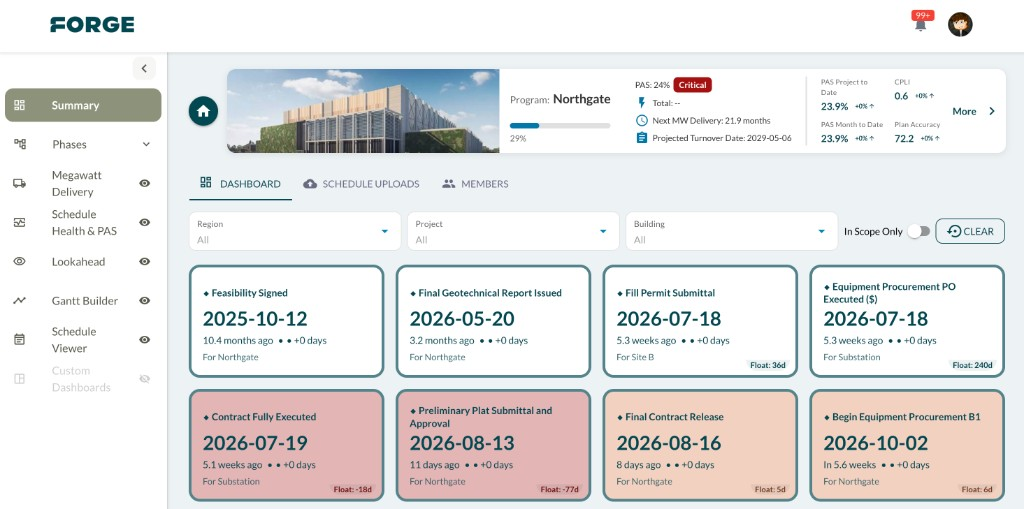Enable the In Scope Only switch
Screen dimensions: 1024x509
click(918, 231)
